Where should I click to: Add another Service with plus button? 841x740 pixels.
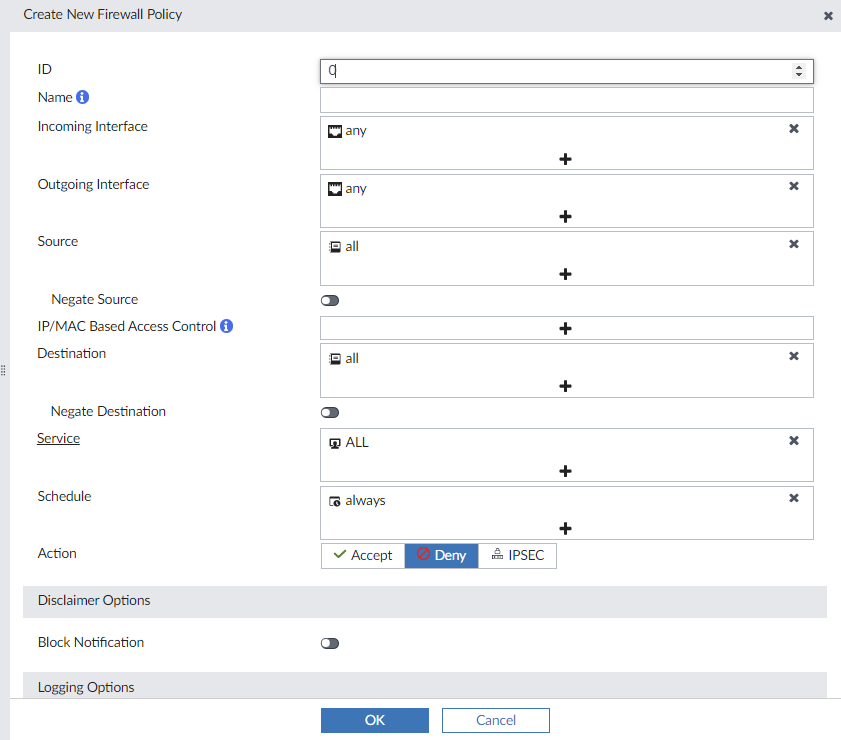(x=565, y=471)
